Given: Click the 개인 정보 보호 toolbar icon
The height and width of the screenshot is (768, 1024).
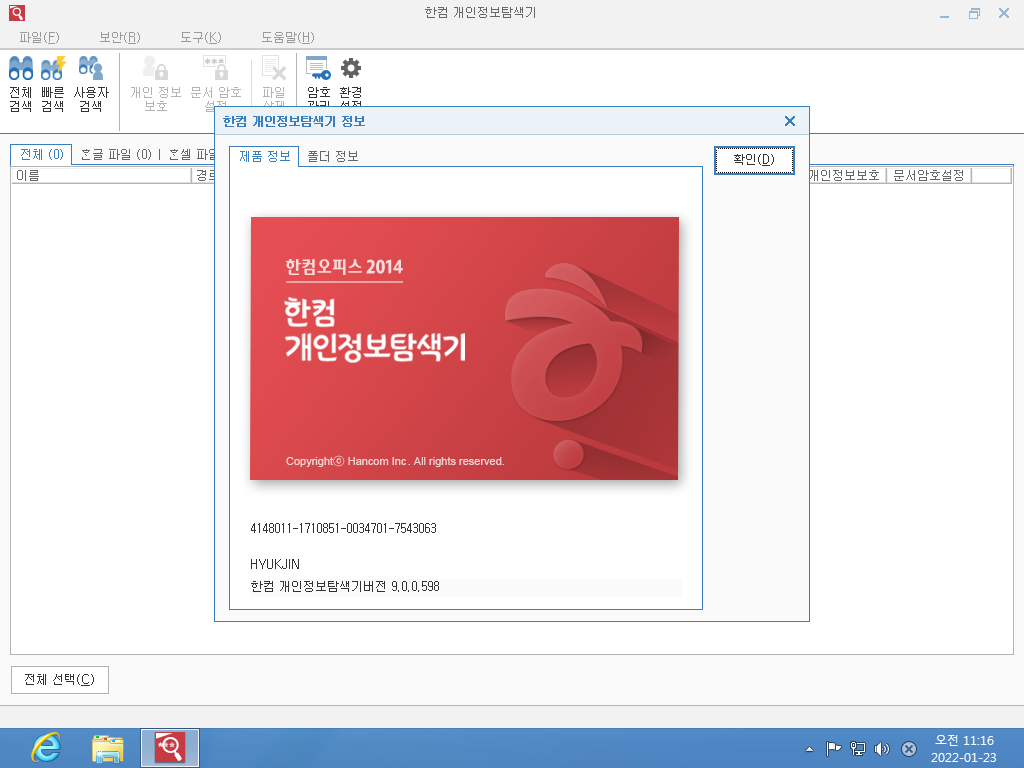Looking at the screenshot, I should pyautogui.click(x=155, y=84).
